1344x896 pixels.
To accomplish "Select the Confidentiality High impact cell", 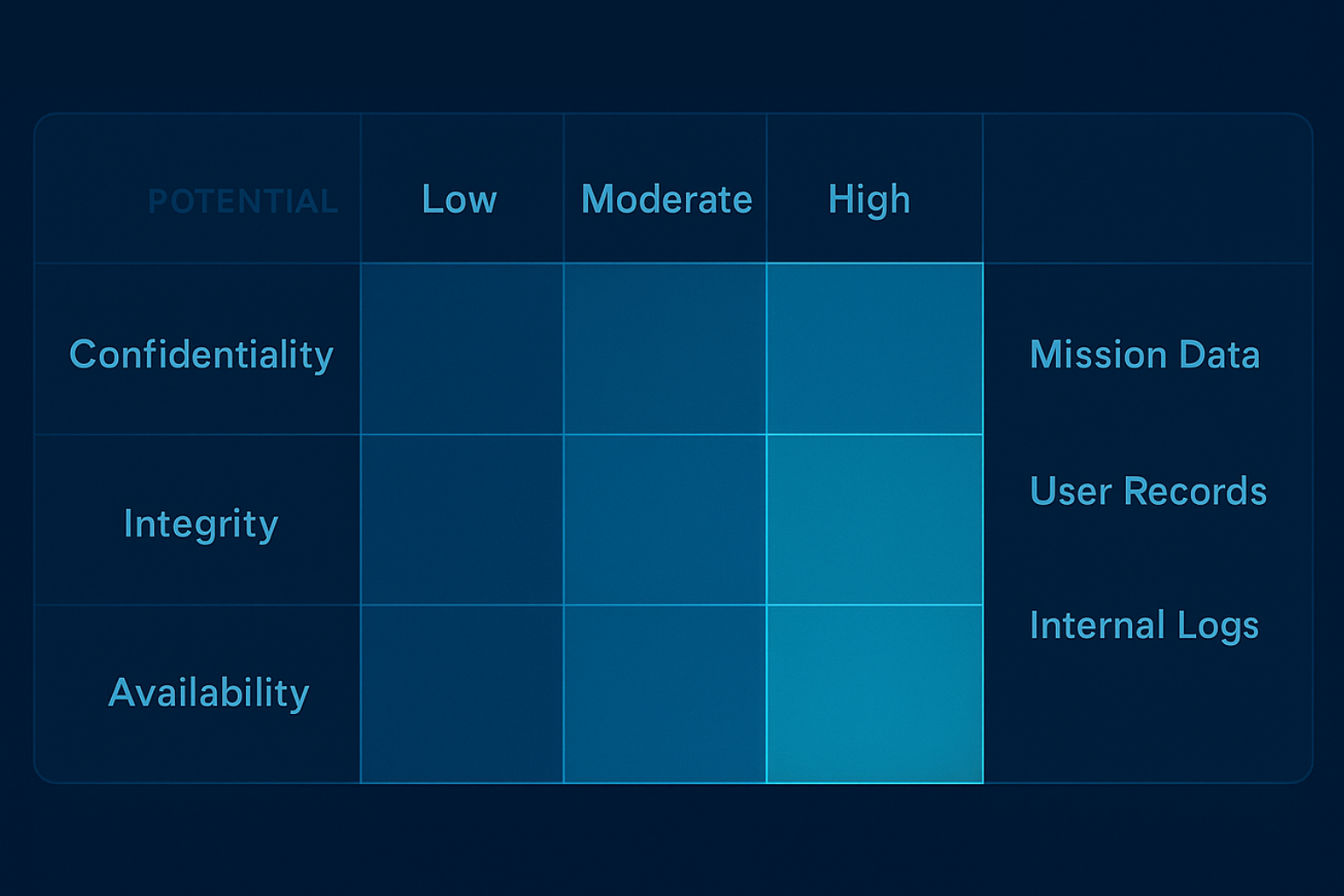I will coord(874,348).
